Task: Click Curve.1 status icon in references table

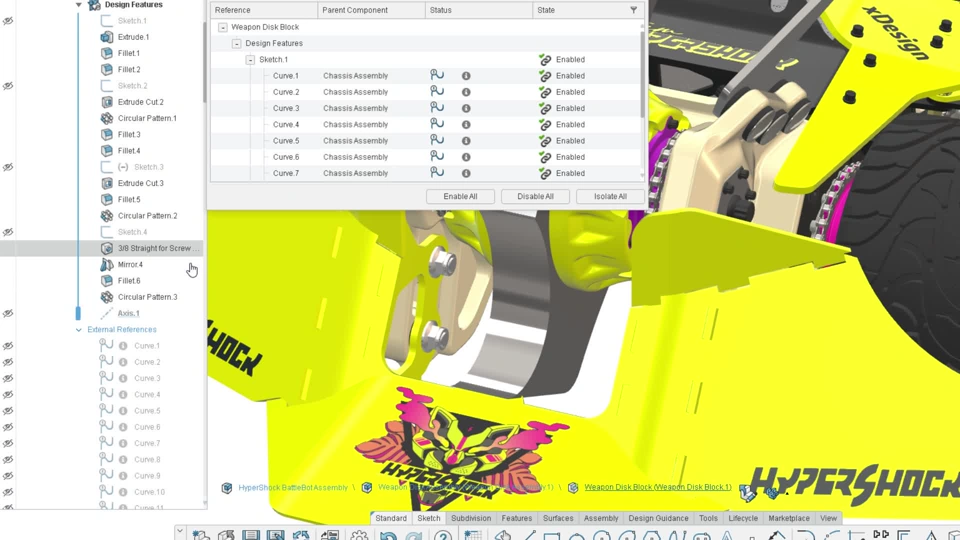Action: (437, 75)
